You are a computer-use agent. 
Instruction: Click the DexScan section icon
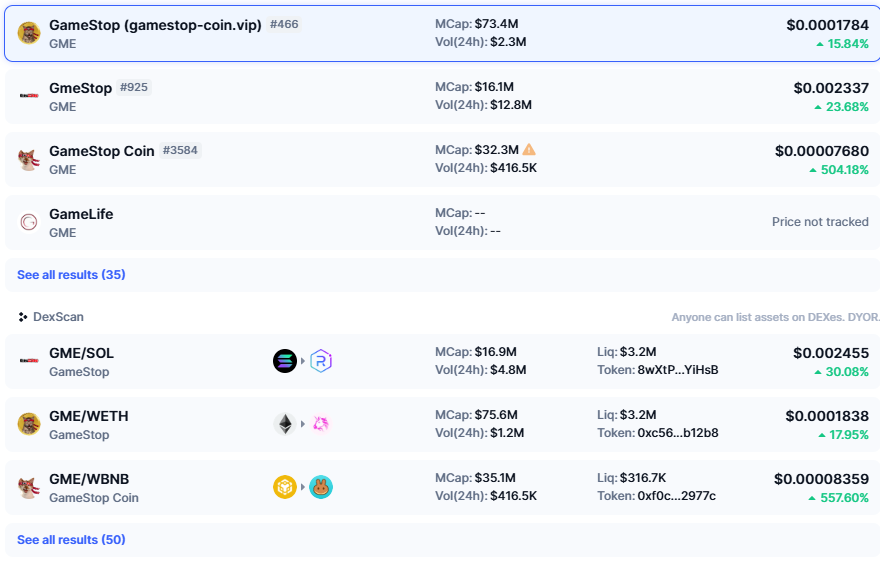(x=23, y=317)
